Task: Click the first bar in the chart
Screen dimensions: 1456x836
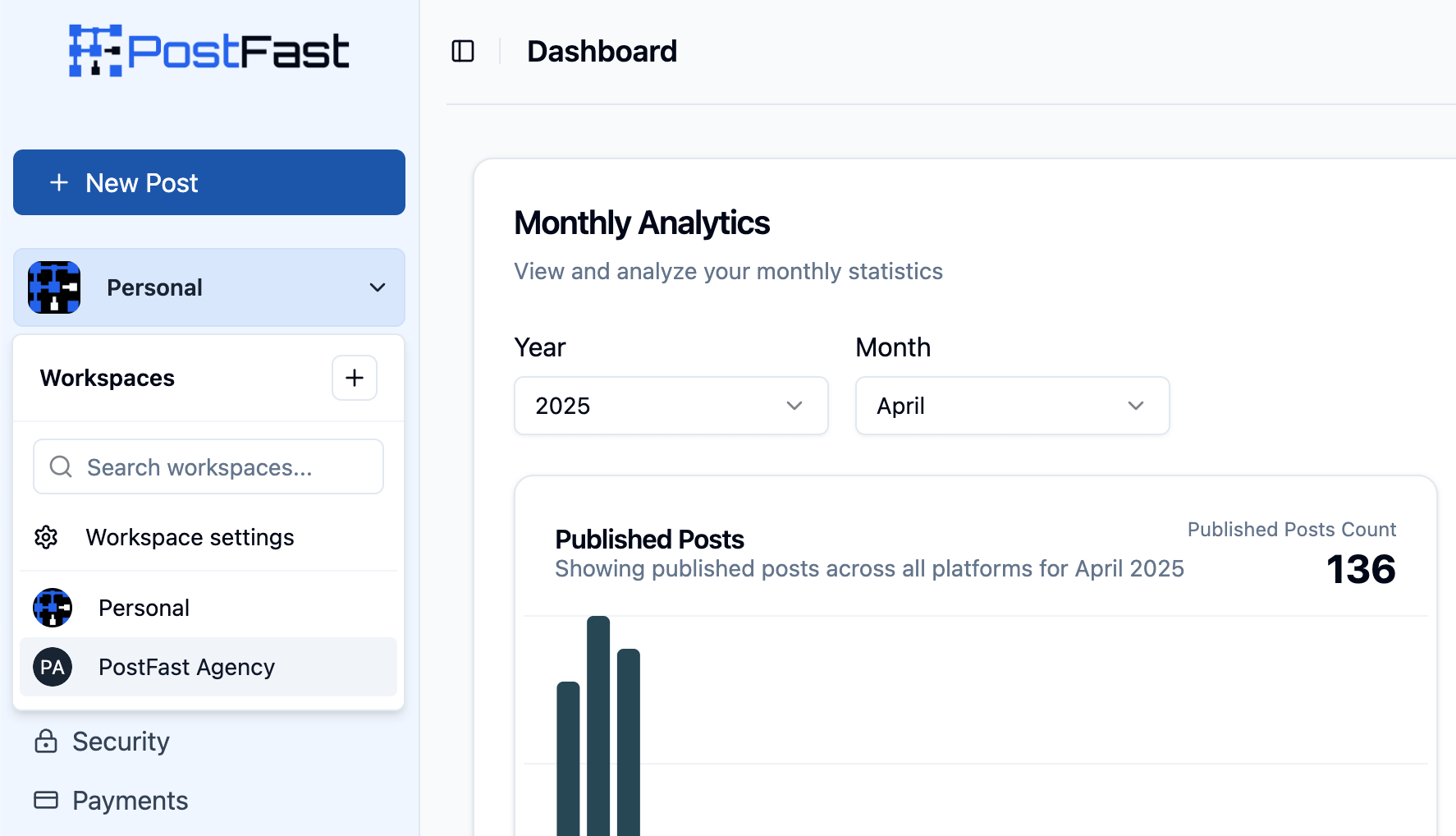Action: (568, 759)
